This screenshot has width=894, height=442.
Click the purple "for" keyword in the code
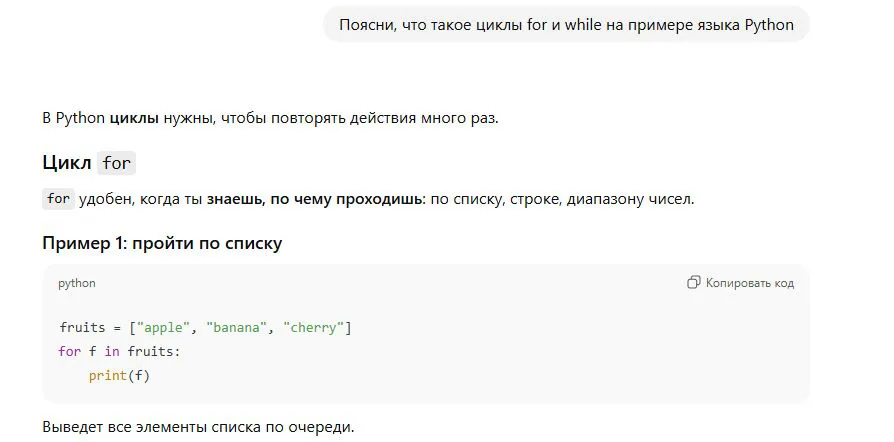pyautogui.click(x=69, y=351)
